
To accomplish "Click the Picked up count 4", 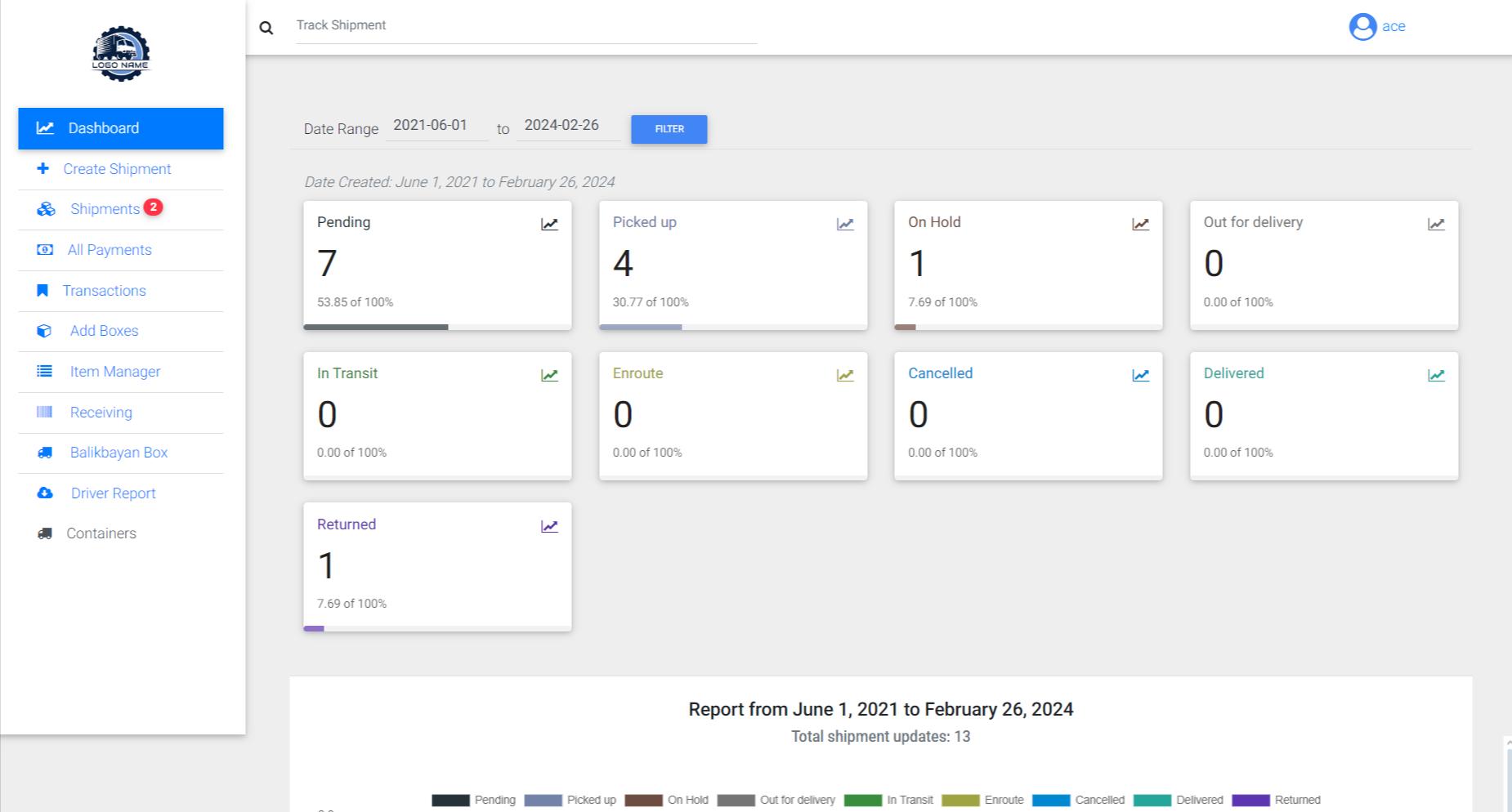I will (623, 263).
